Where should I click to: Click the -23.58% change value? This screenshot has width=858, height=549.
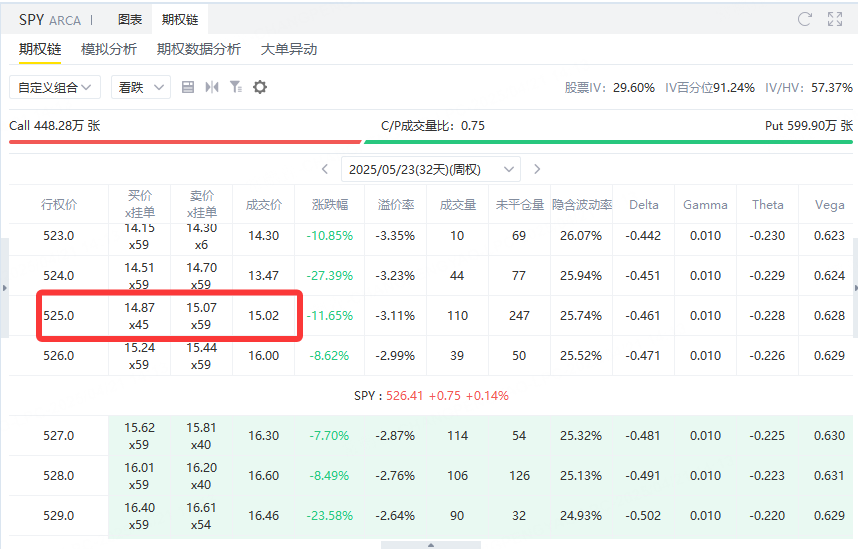pos(329,516)
